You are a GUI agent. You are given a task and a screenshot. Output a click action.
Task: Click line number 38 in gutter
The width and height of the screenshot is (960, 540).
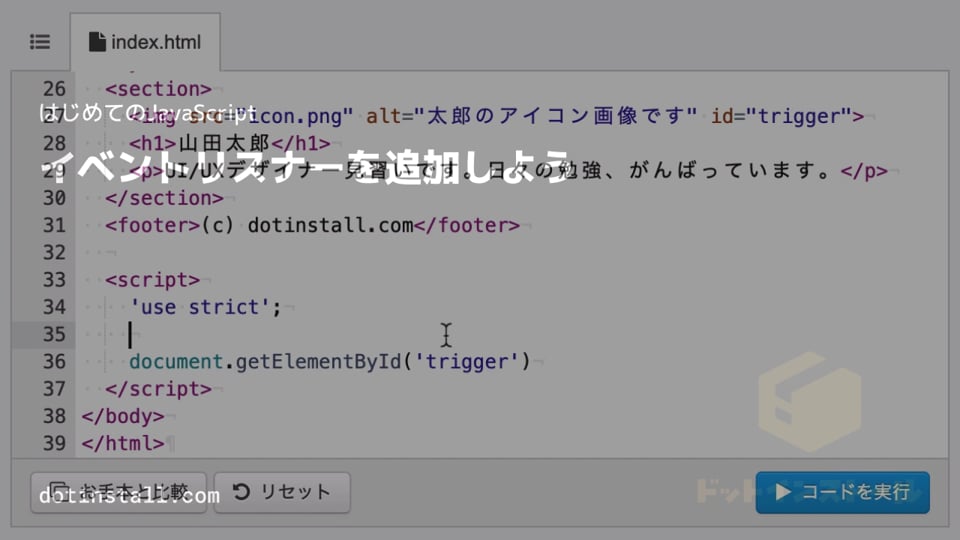click(54, 416)
